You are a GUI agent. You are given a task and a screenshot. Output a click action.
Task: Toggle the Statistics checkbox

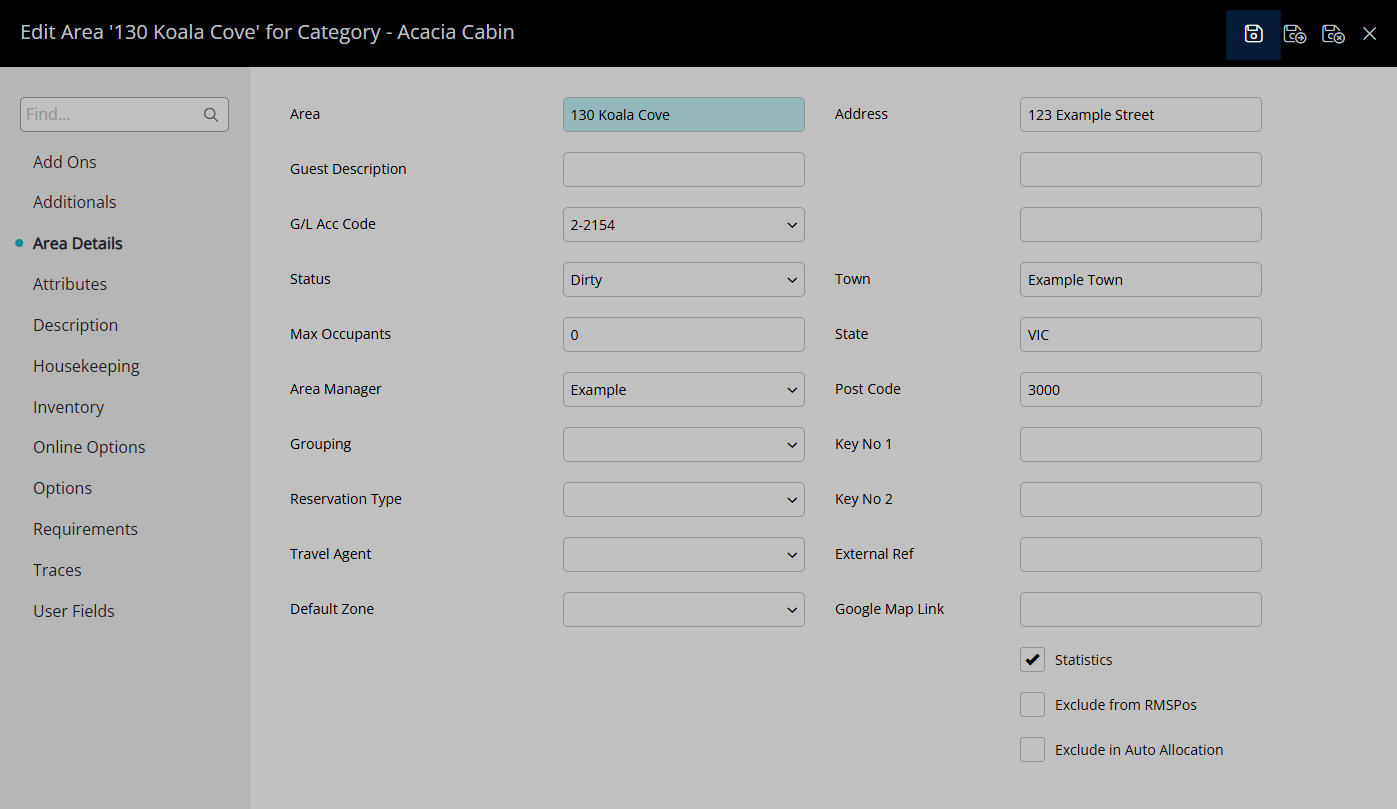pyautogui.click(x=1032, y=660)
